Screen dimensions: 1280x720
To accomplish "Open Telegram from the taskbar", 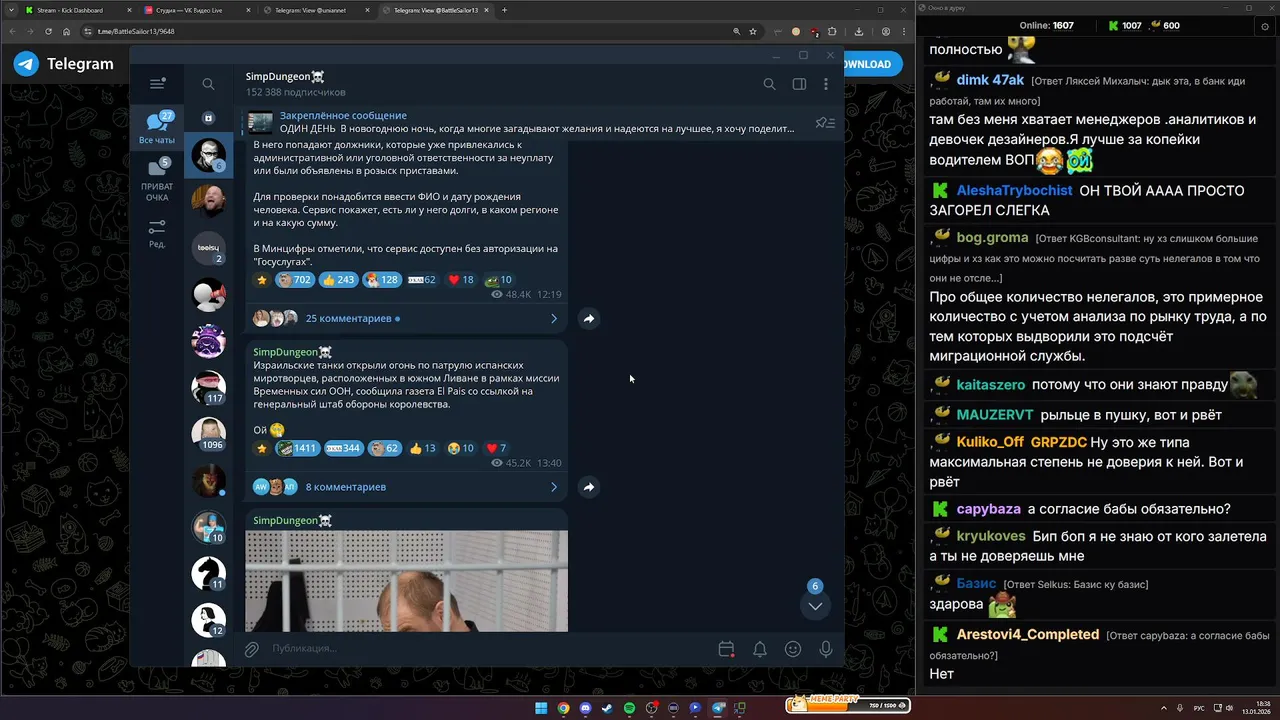I will pyautogui.click(x=718, y=708).
